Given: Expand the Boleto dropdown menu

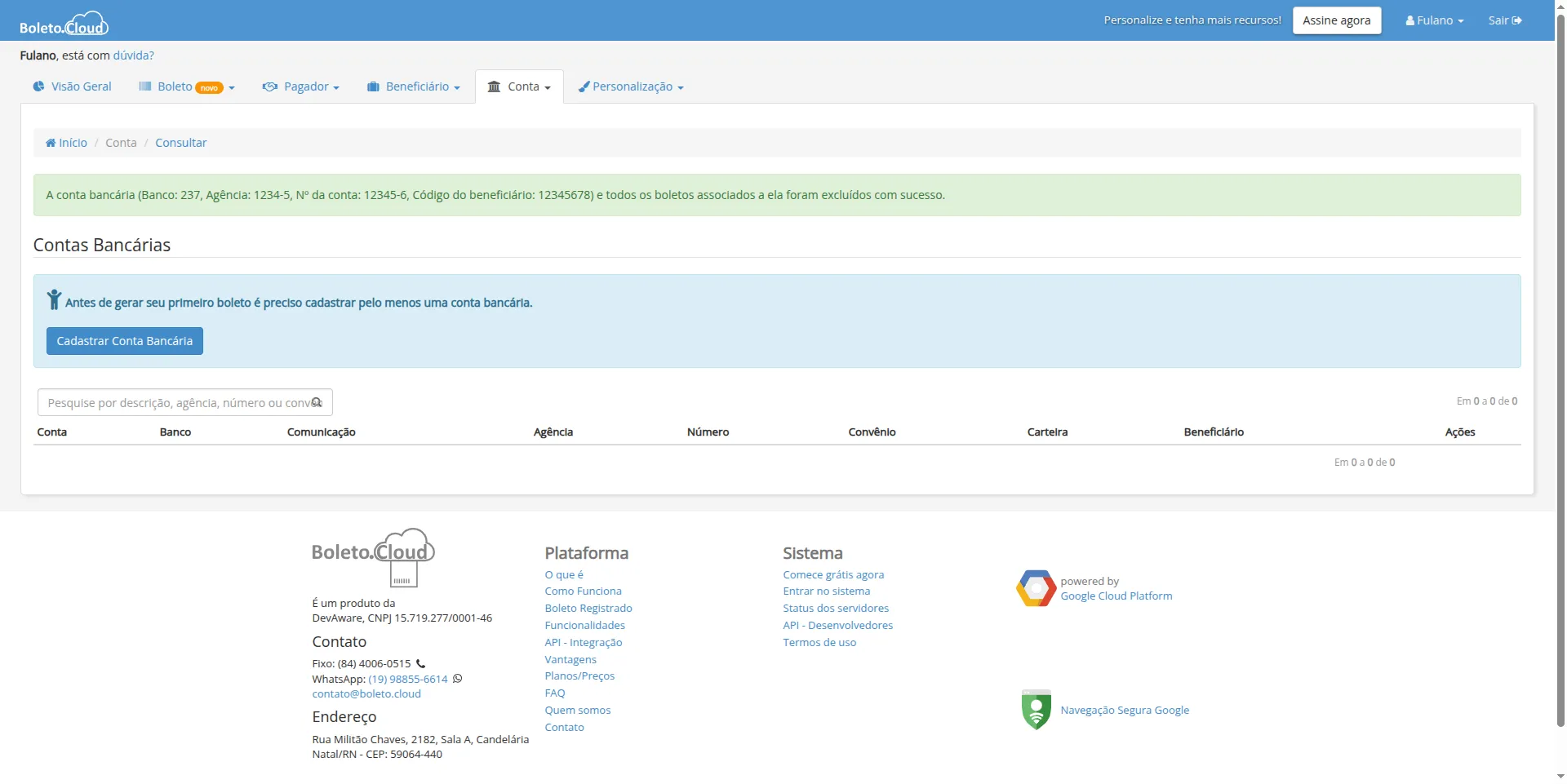Looking at the screenshot, I should [x=187, y=86].
